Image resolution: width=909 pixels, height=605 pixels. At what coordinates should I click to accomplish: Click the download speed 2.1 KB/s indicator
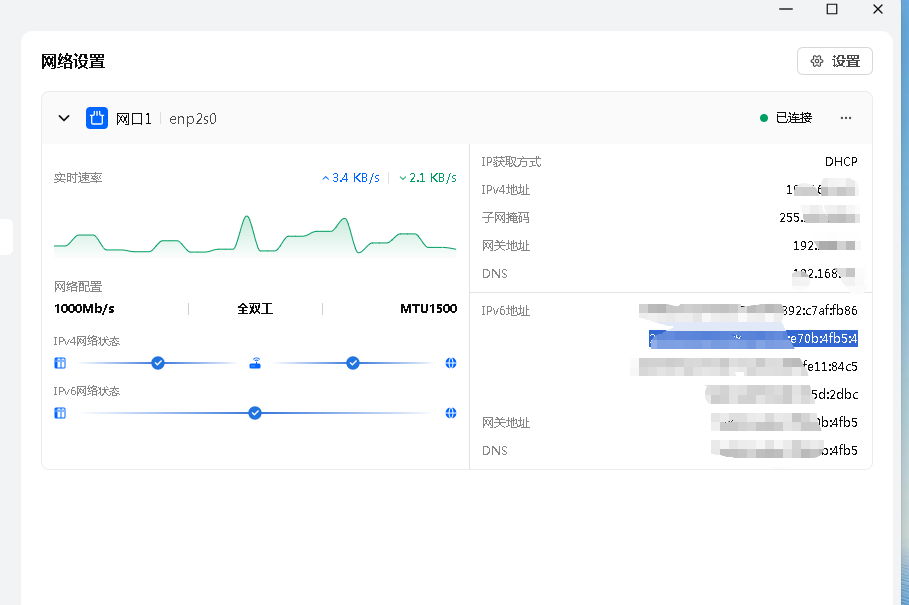point(428,178)
